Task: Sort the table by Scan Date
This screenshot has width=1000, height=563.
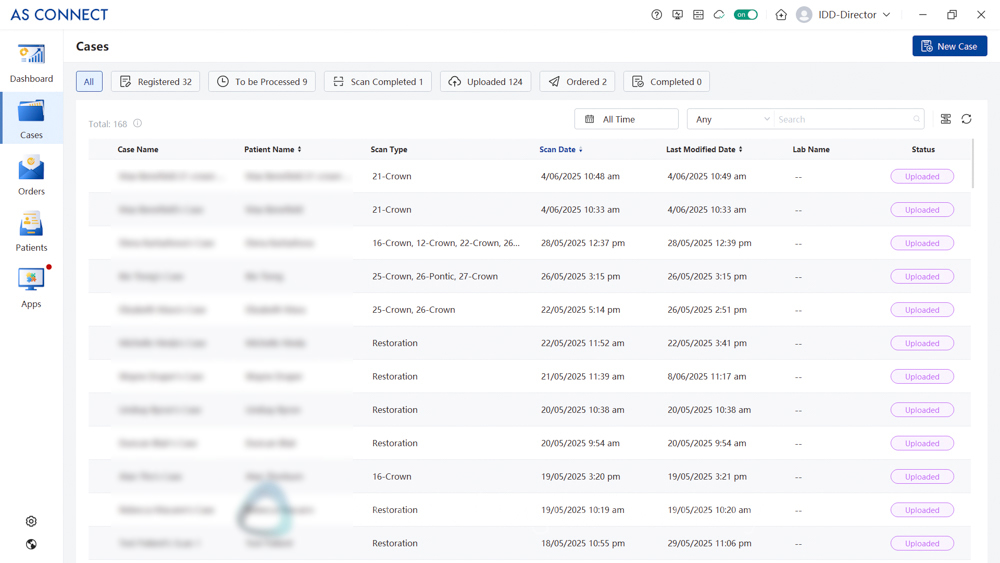Action: 561,149
